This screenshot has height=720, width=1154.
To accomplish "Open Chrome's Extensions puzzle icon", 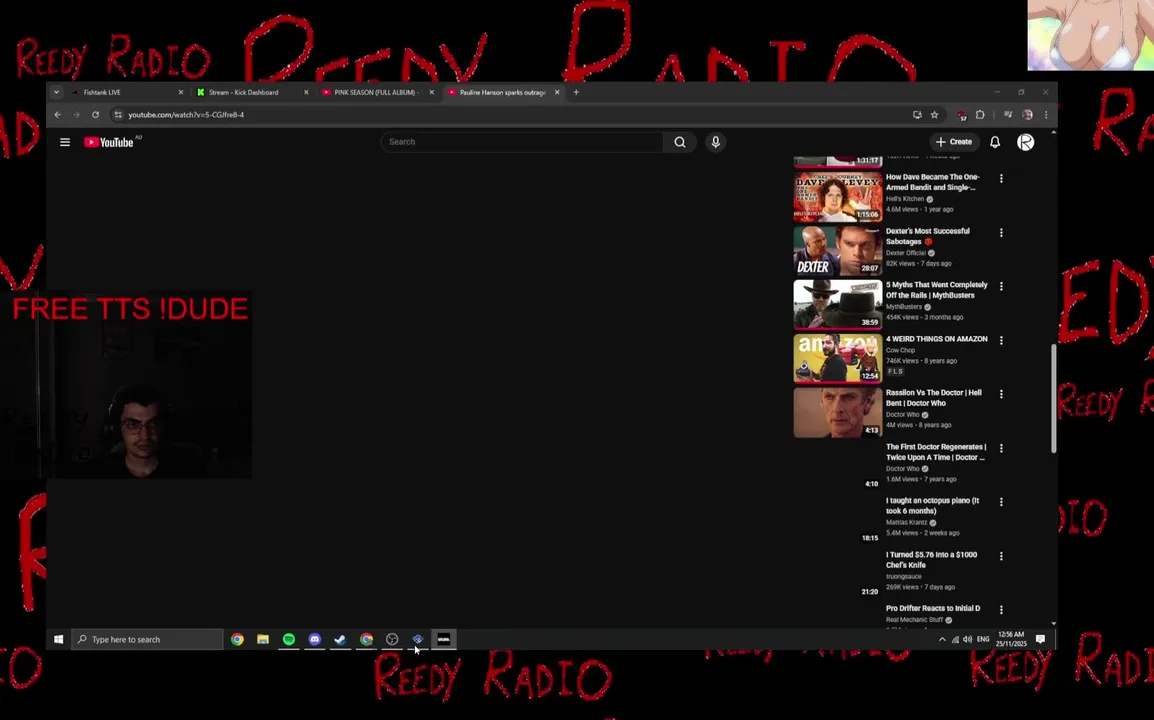I will 980,115.
